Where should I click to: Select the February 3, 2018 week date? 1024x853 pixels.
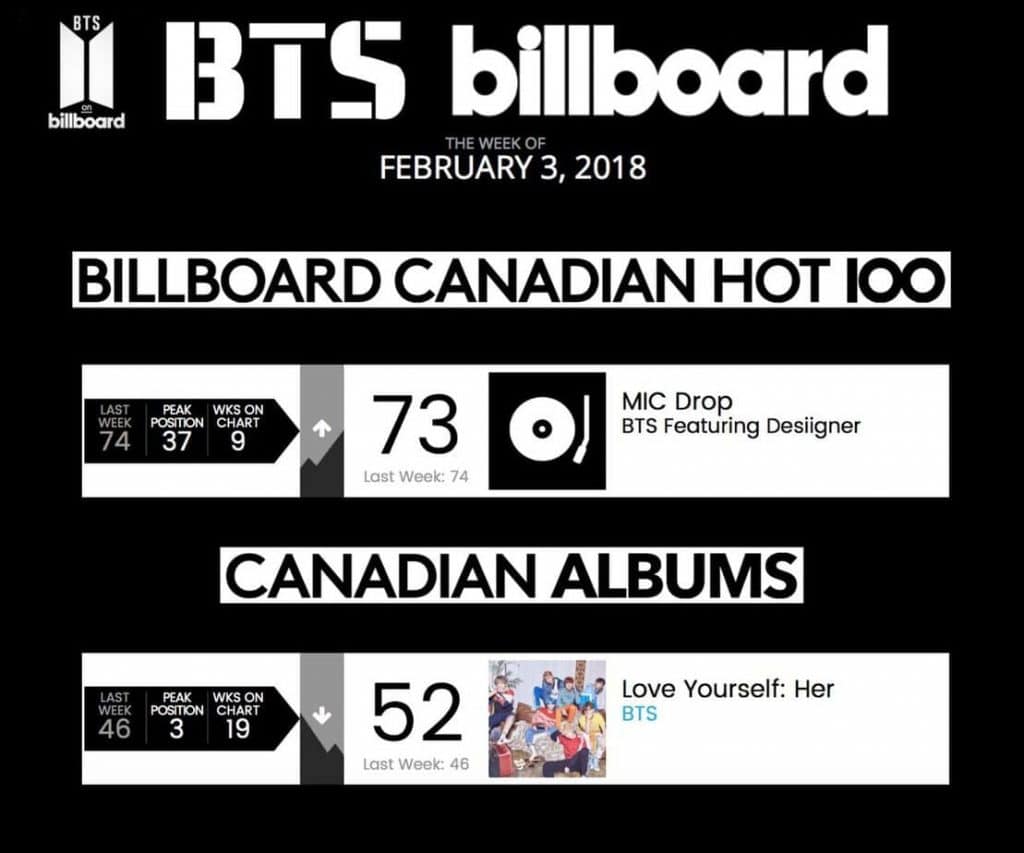(512, 166)
